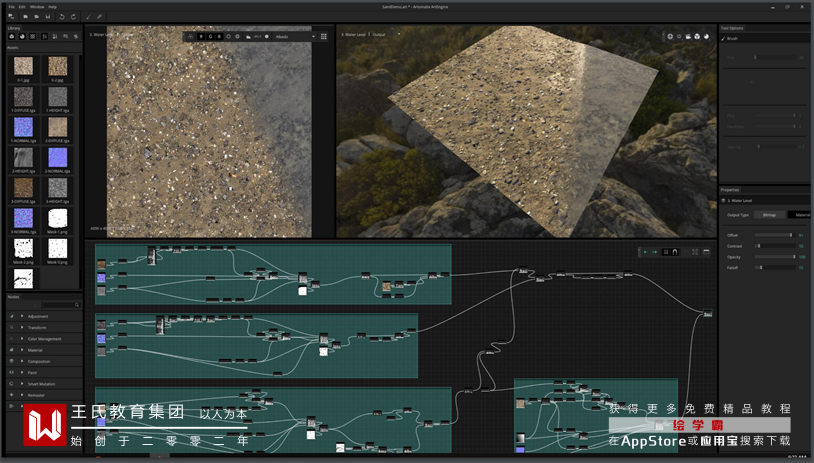This screenshot has height=463, width=814.
Task: Click the grid layout icon in graph toolbar
Action: click(x=666, y=252)
